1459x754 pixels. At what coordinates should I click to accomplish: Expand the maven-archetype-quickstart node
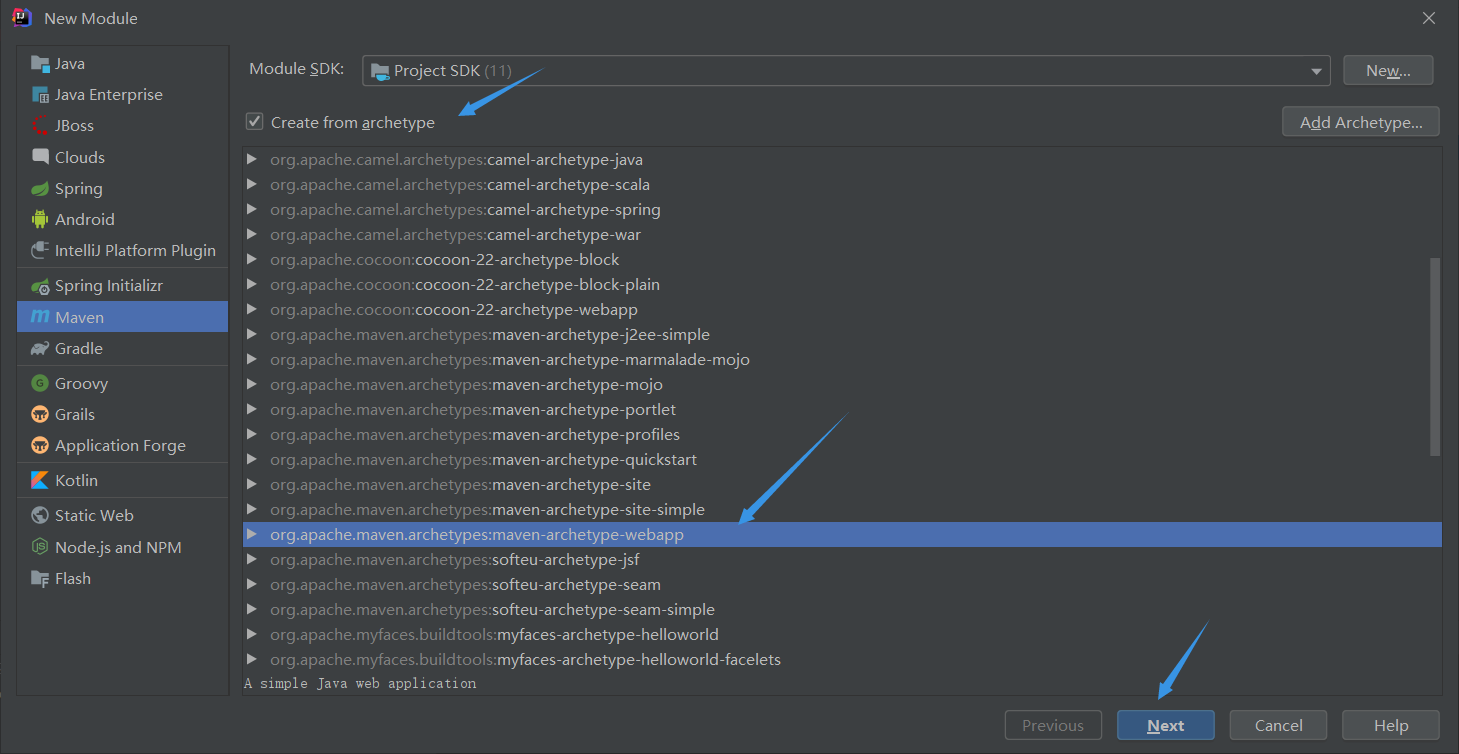click(x=252, y=459)
